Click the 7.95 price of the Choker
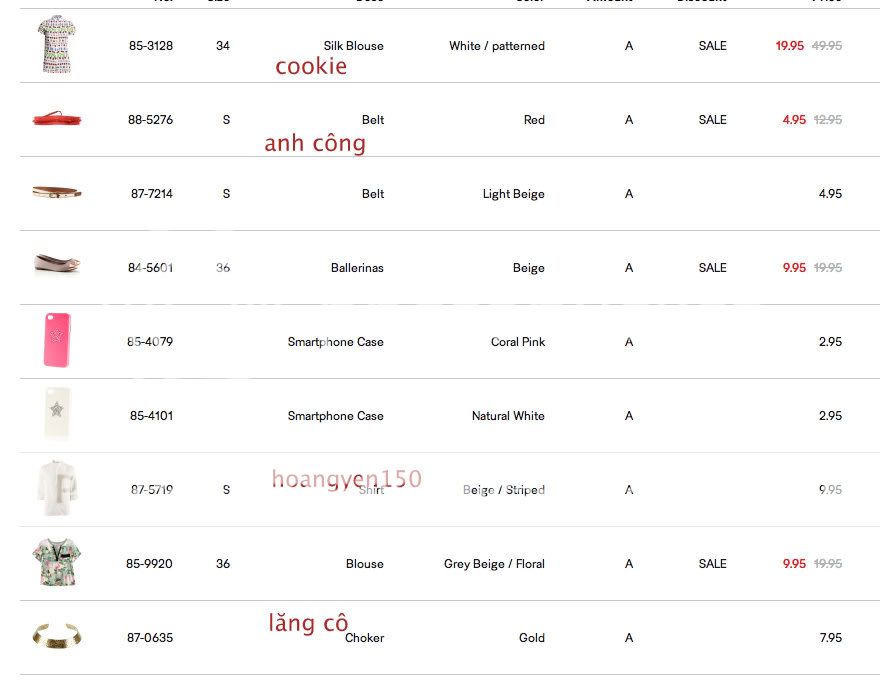This screenshot has height=686, width=880. point(830,638)
